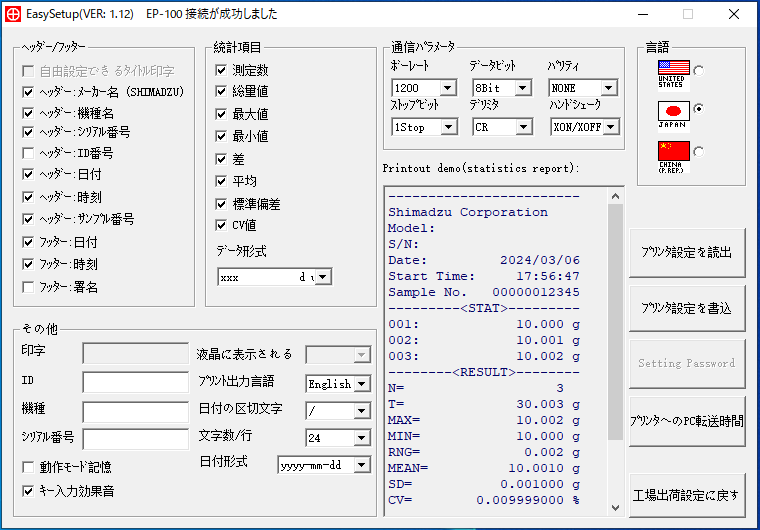Enable フッター:署名 checkbox

28,287
